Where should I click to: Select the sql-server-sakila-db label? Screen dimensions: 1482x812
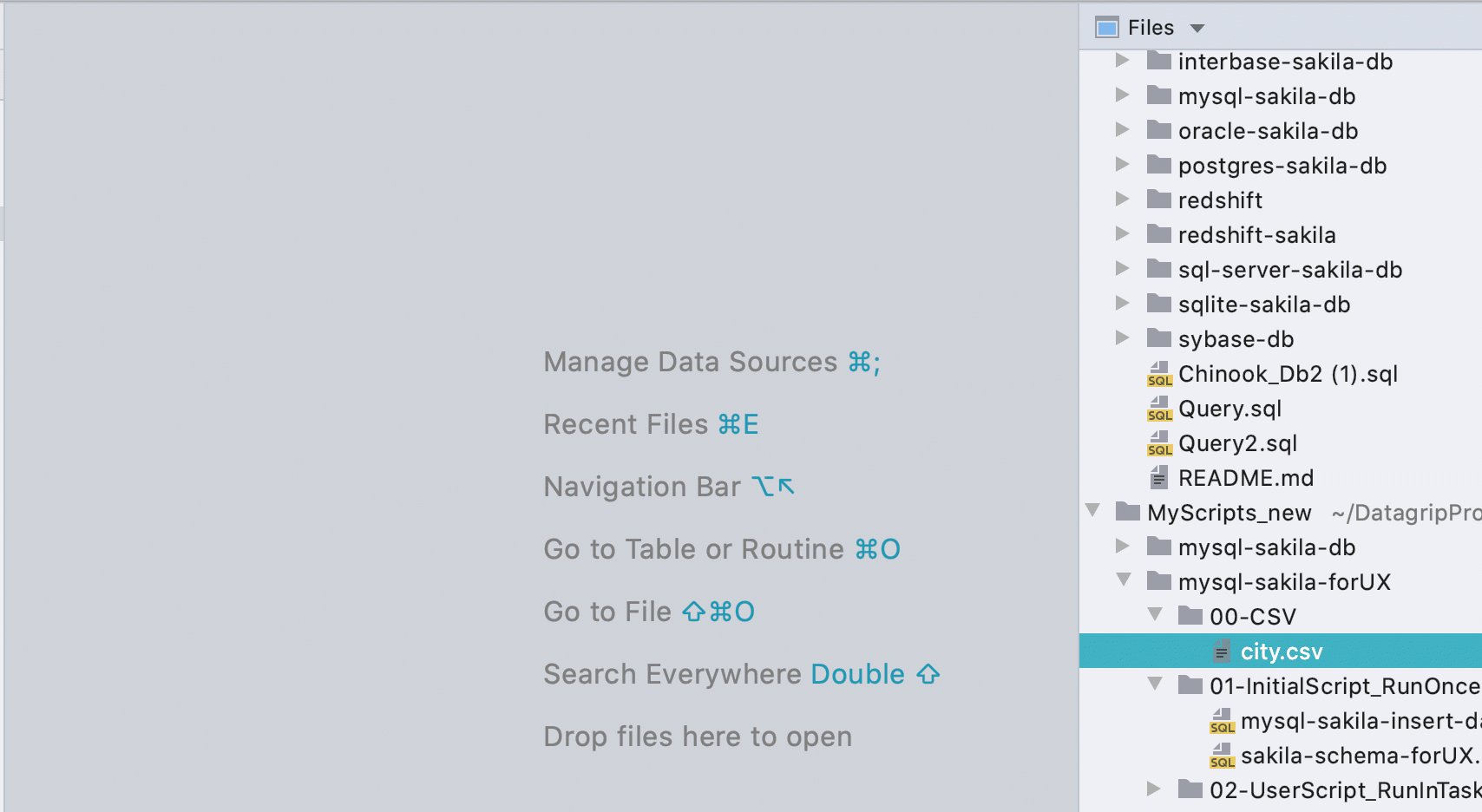coord(1290,270)
